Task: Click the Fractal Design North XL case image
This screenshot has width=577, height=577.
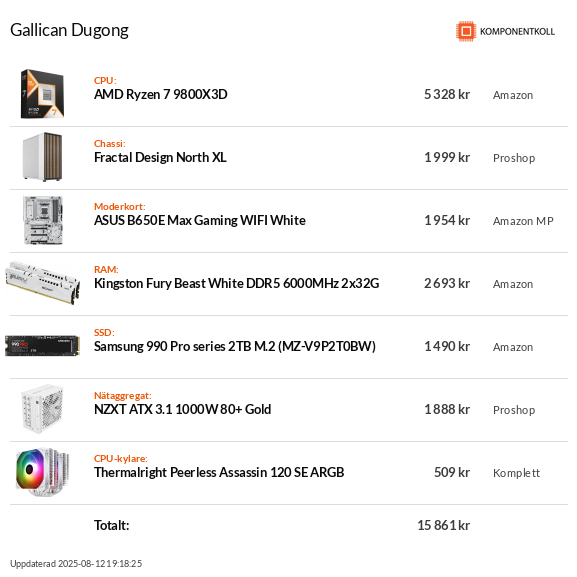Action: 42,157
